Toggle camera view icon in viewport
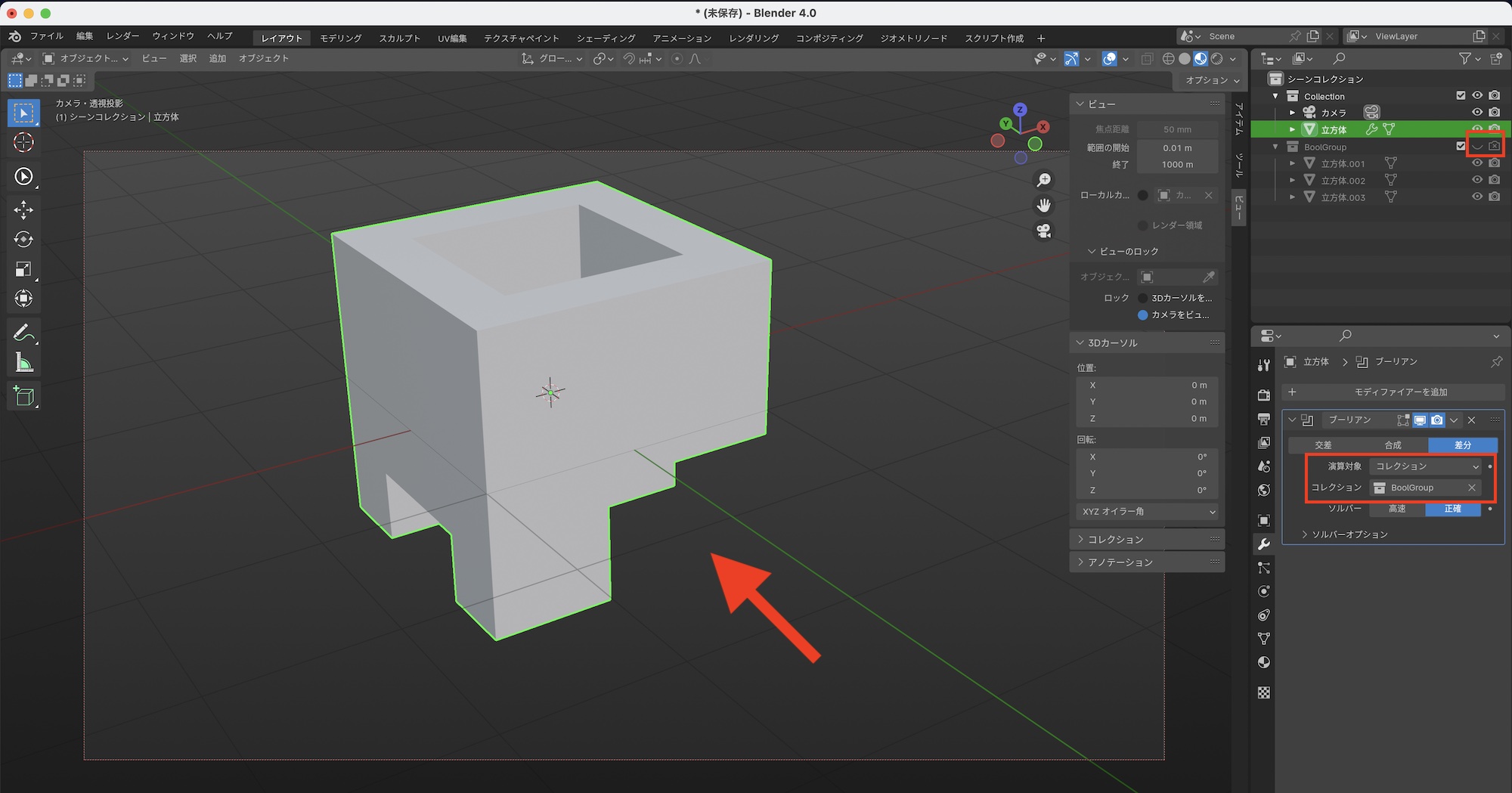Image resolution: width=1512 pixels, height=793 pixels. [1044, 231]
